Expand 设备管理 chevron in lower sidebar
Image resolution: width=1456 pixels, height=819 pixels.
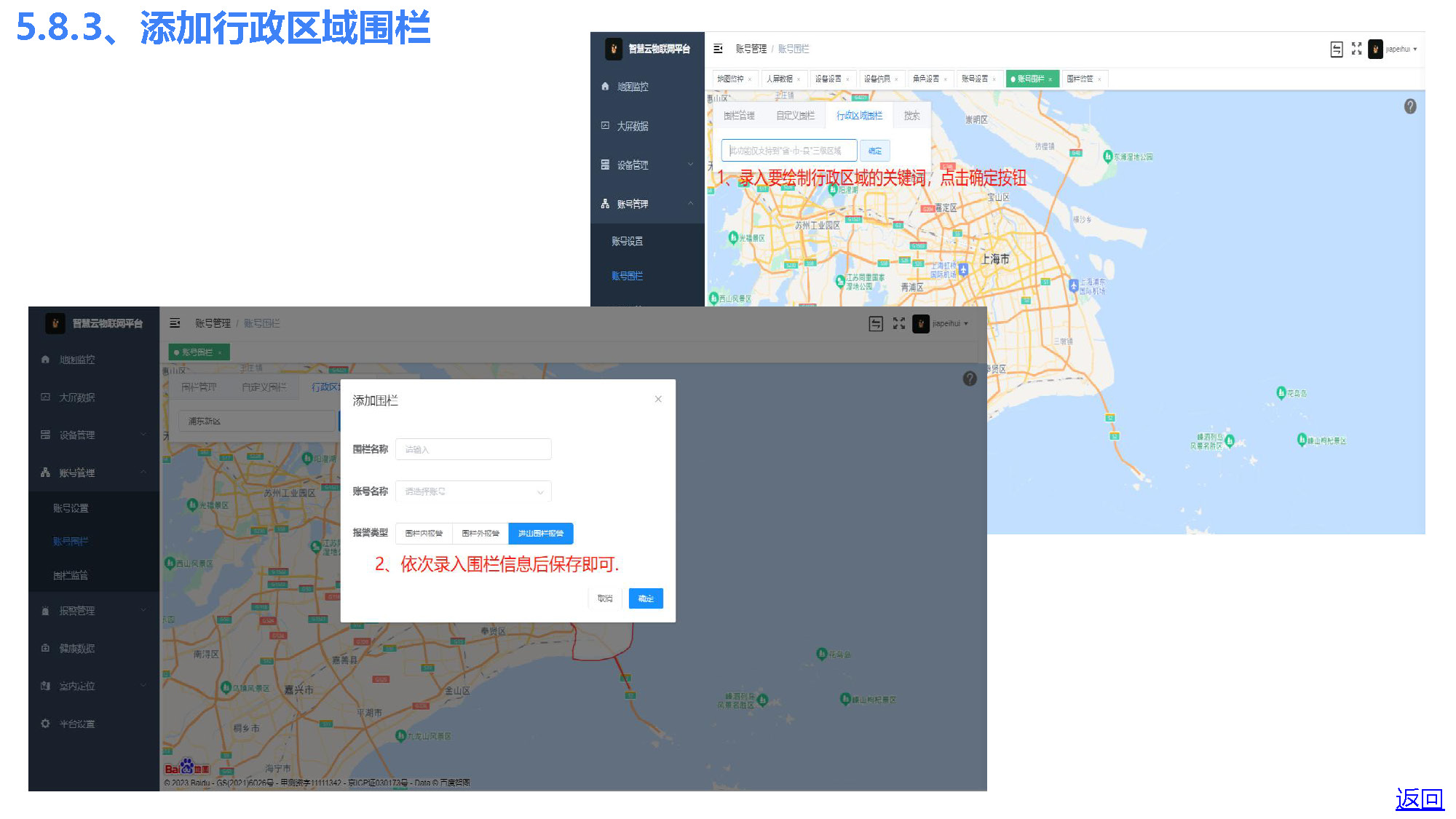143,435
